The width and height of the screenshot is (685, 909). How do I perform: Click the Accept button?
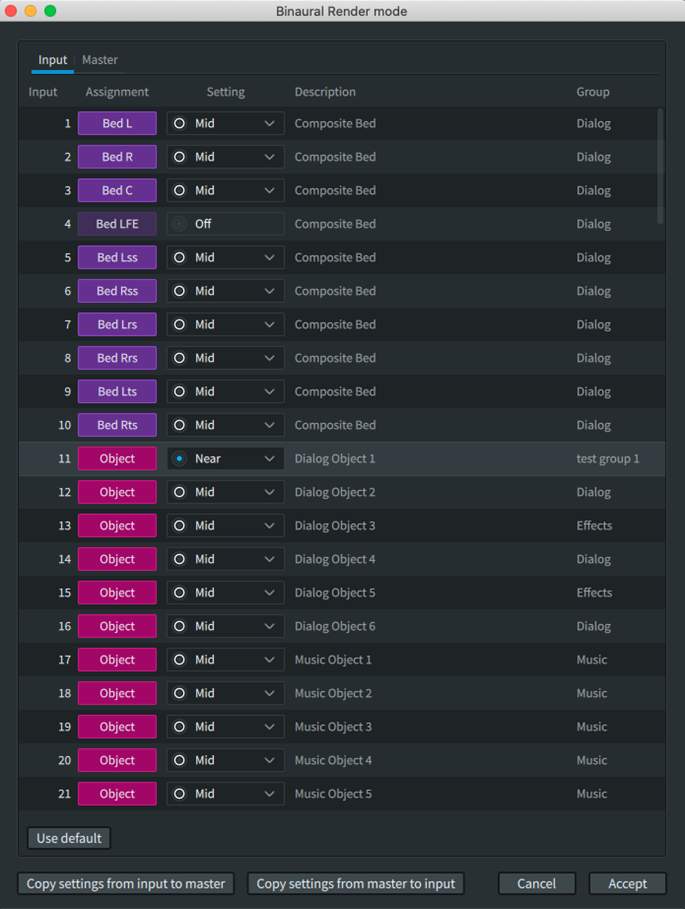tap(627, 883)
